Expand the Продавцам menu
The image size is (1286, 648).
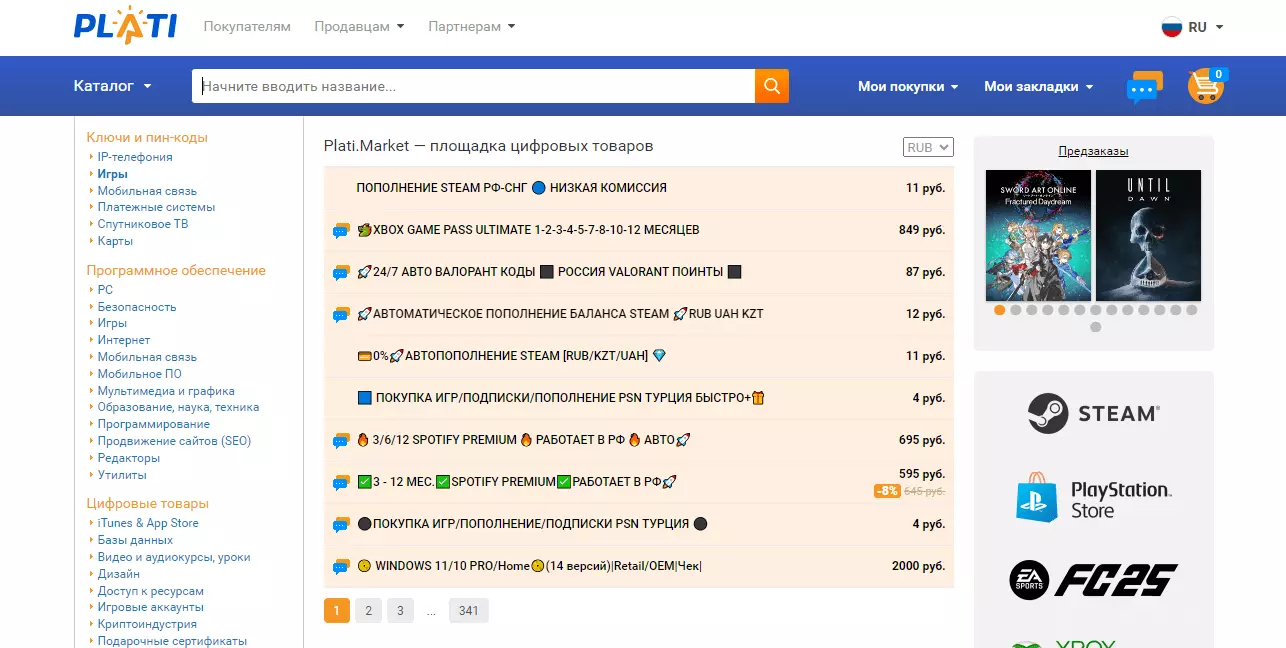click(x=359, y=27)
